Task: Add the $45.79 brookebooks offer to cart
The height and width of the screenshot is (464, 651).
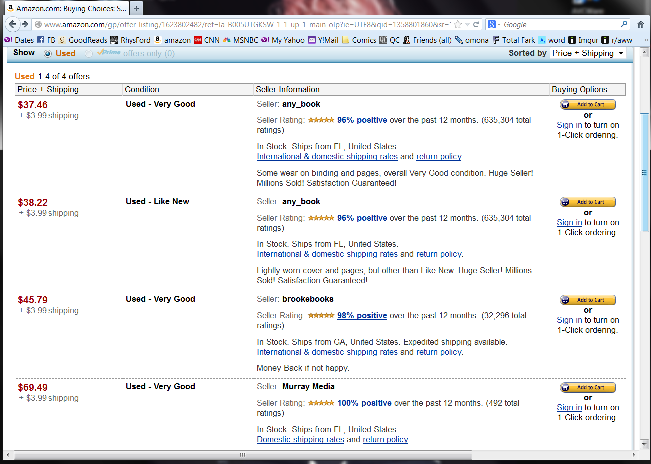Action: pyautogui.click(x=587, y=299)
